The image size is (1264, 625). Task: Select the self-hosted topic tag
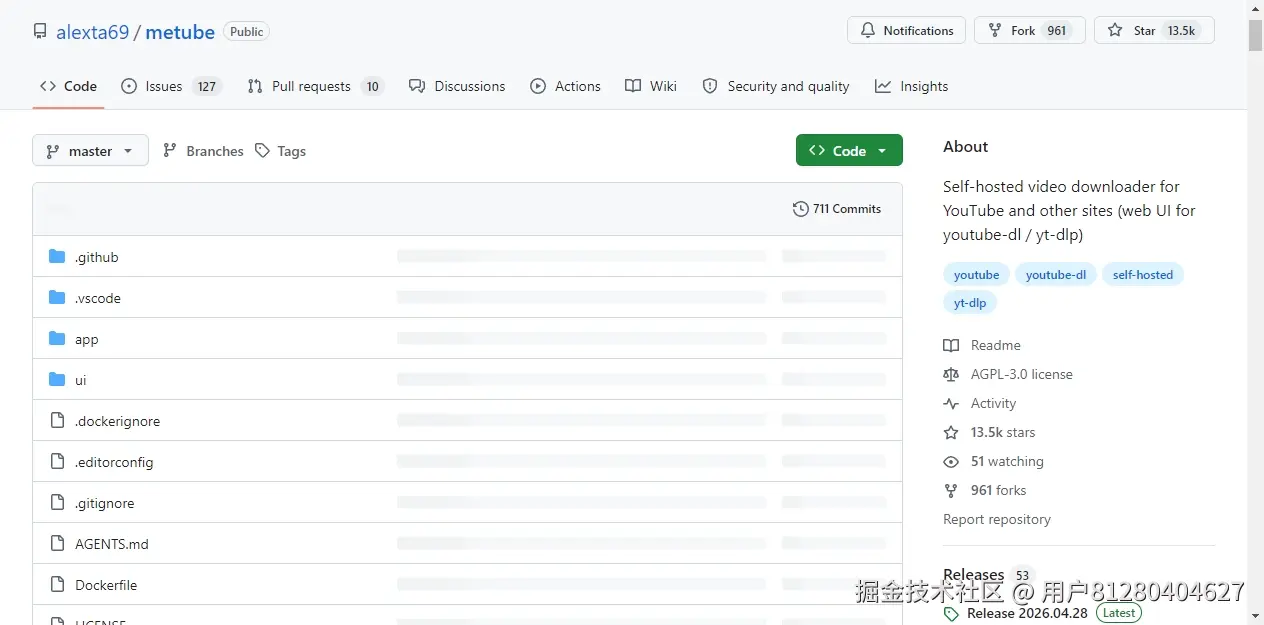point(1142,274)
